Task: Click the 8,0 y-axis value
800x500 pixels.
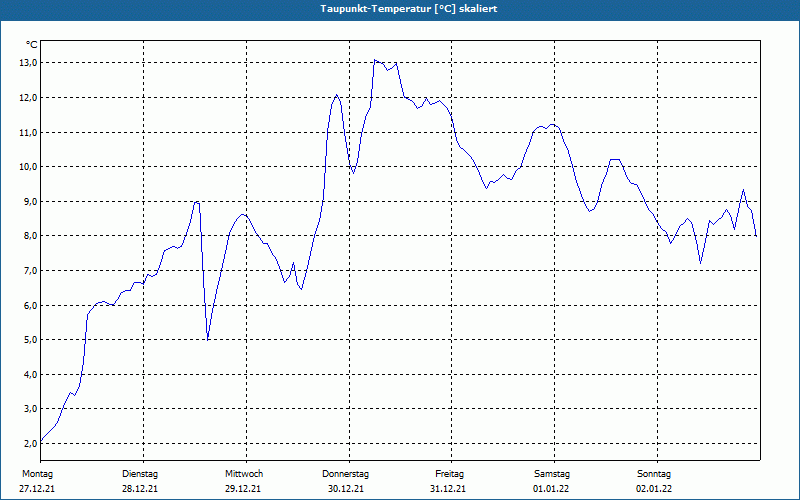Action: (x=31, y=236)
